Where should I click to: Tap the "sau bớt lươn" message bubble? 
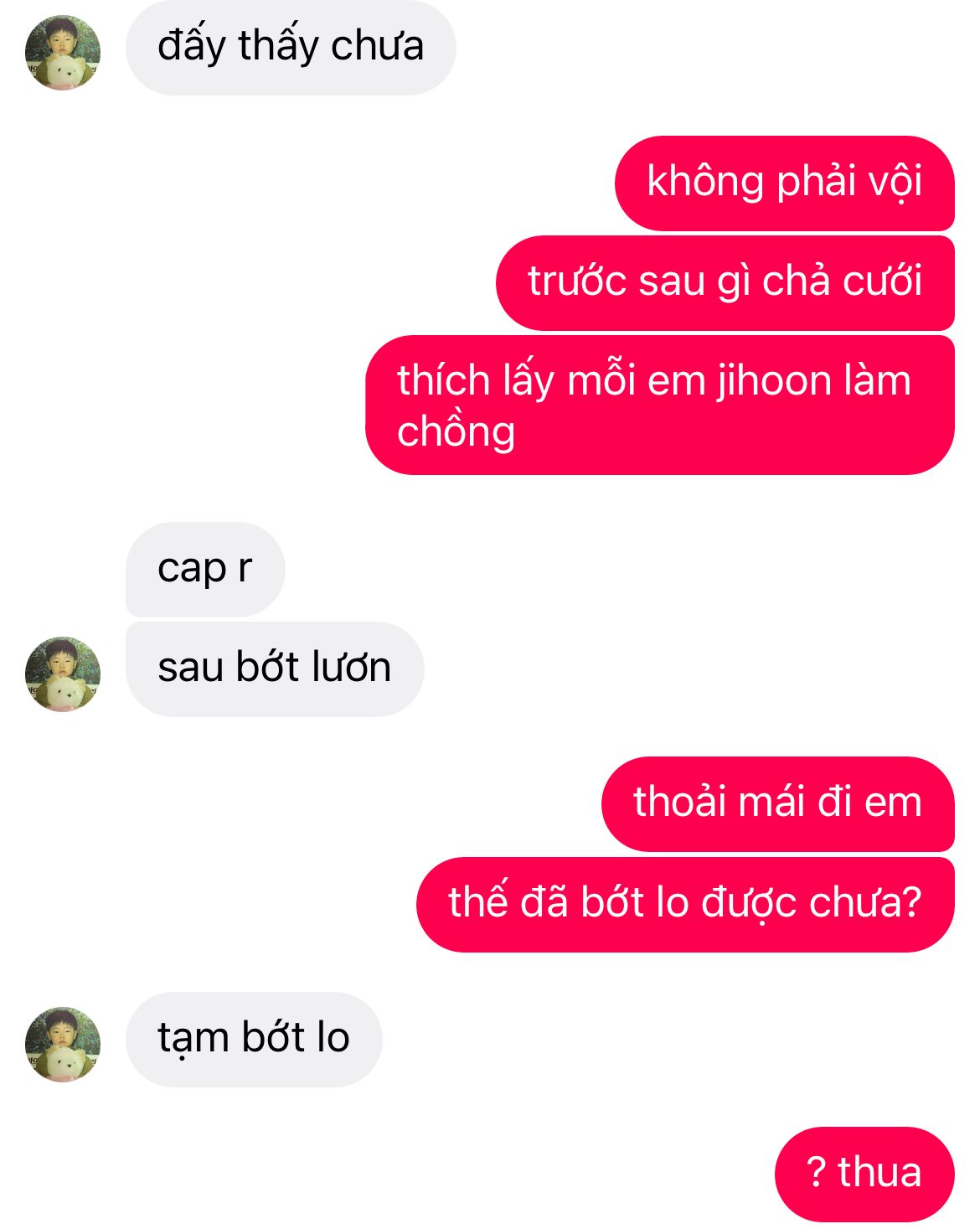275,669
